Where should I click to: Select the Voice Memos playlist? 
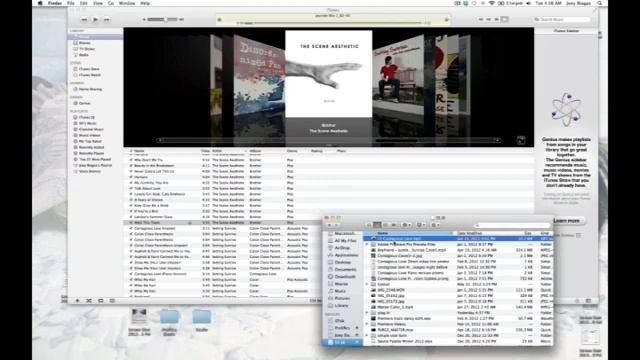click(89, 171)
